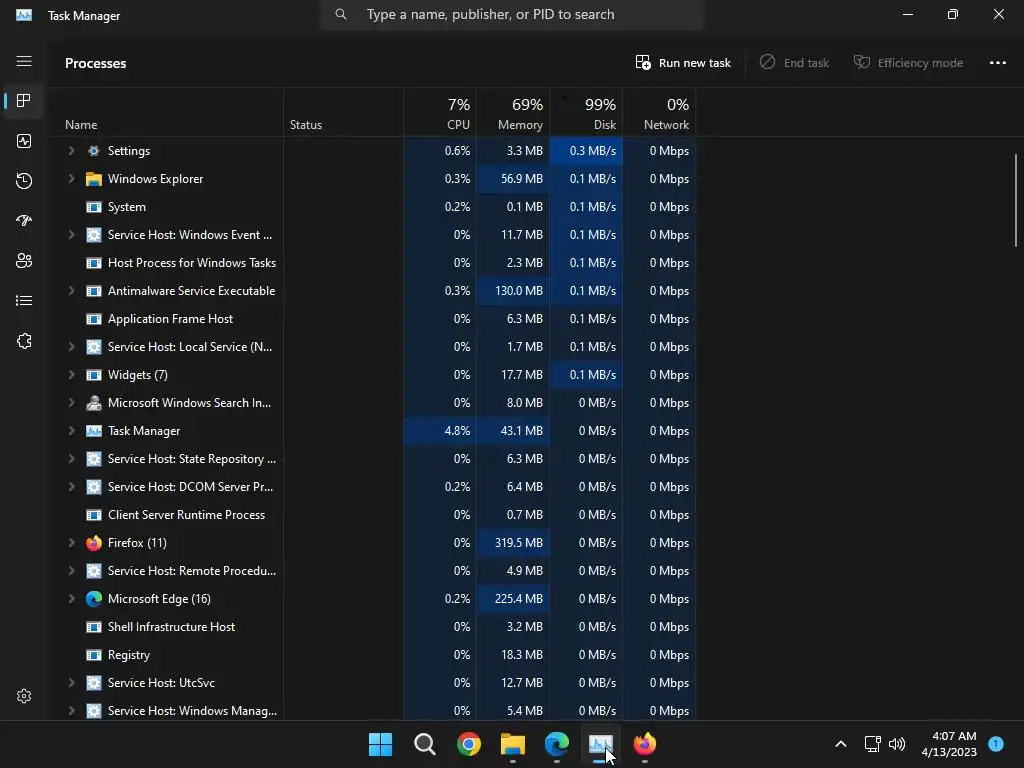This screenshot has height=768, width=1024.
Task: Focus the name, publisher, or PID search field
Action: (513, 14)
